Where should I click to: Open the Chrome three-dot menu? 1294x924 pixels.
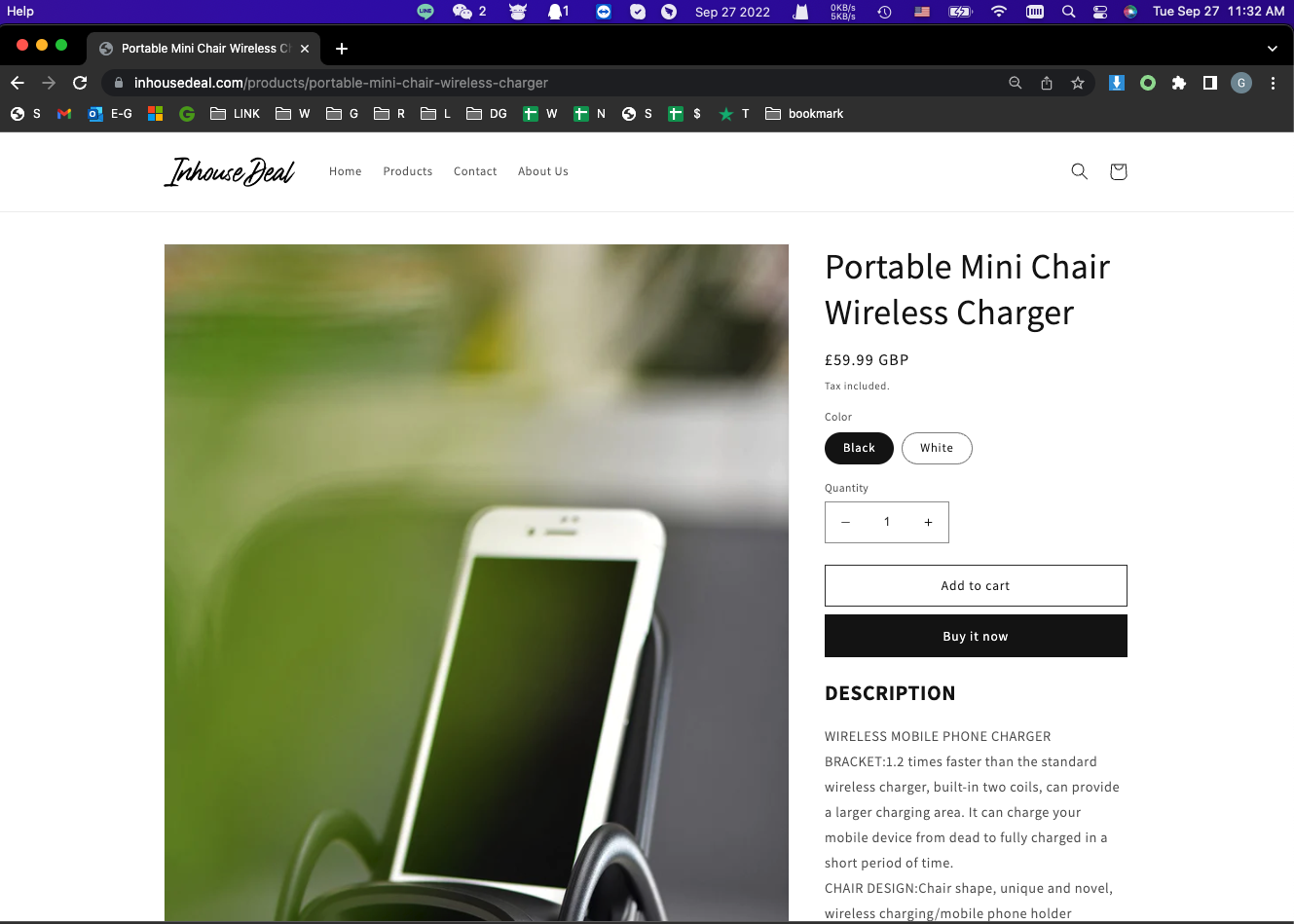click(x=1273, y=83)
